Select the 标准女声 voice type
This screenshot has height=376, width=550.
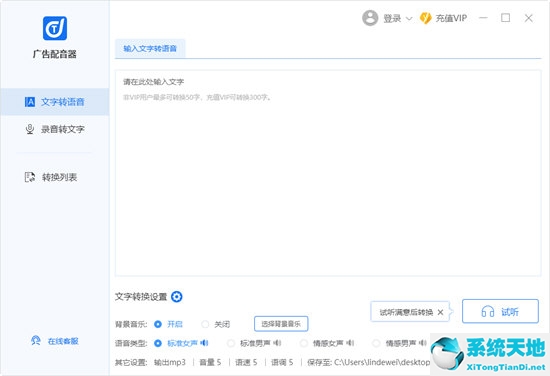pyautogui.click(x=158, y=343)
